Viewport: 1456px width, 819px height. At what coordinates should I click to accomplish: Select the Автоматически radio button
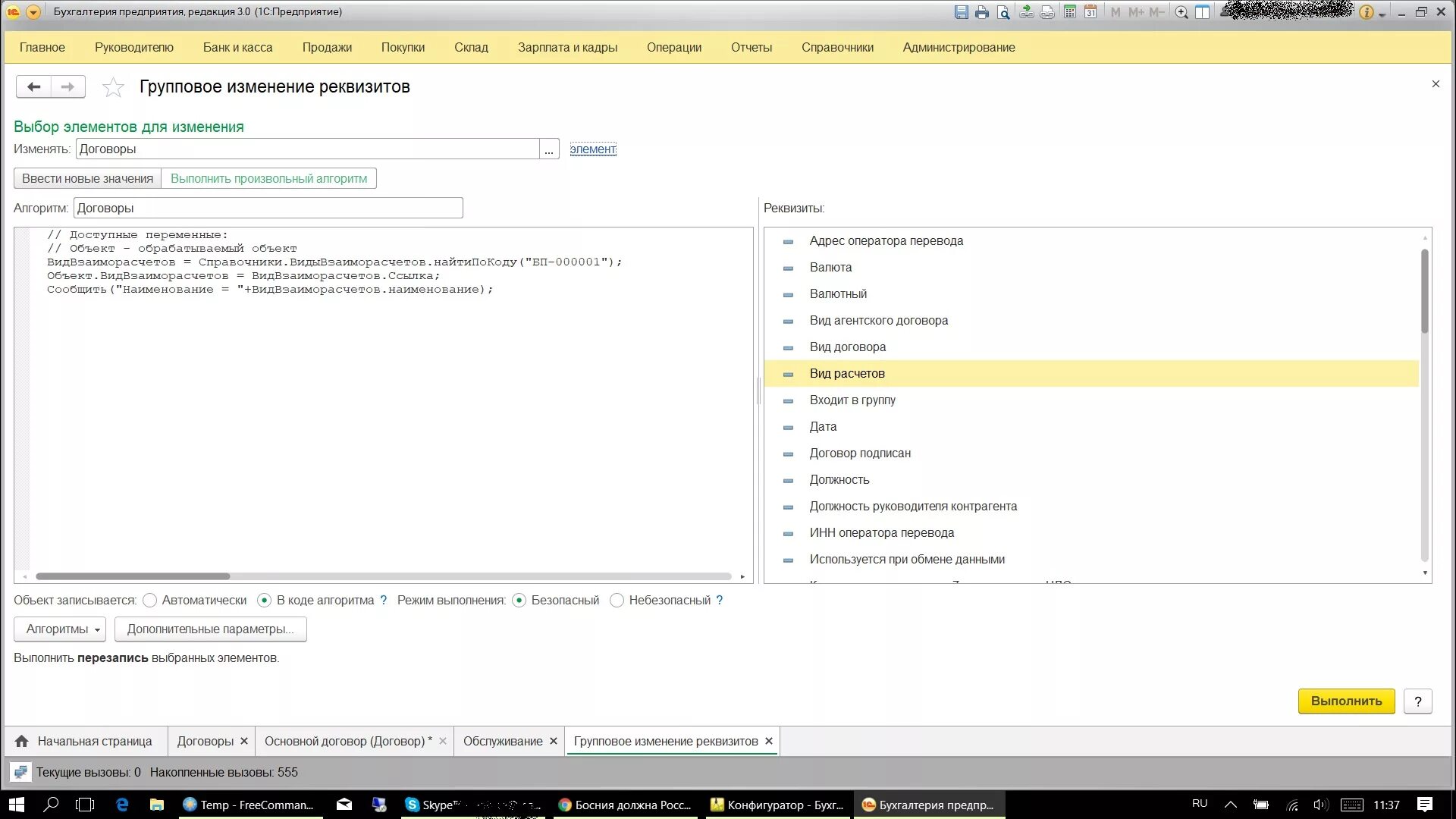click(150, 601)
